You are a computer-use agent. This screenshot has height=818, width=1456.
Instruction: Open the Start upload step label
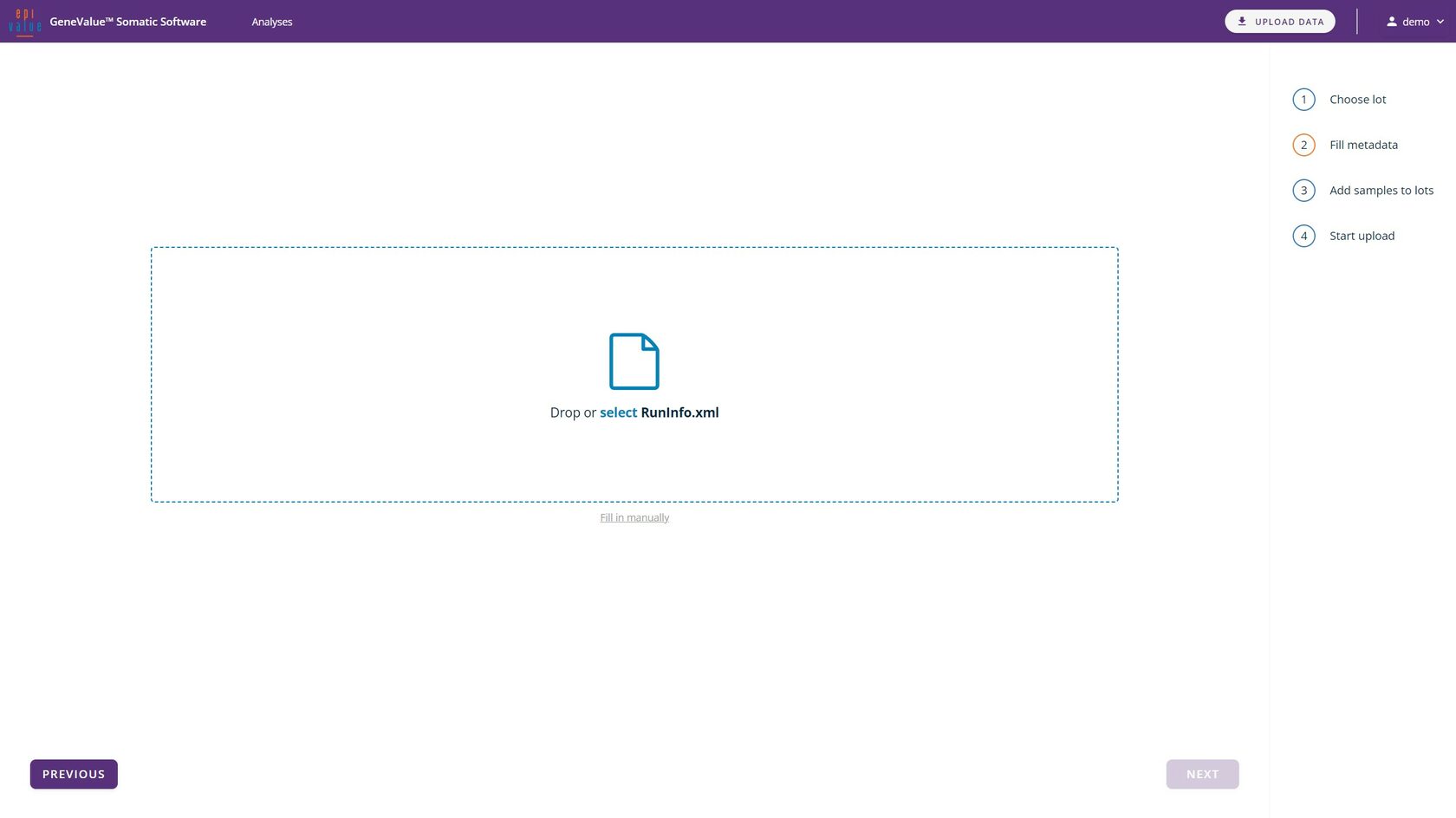click(1362, 236)
